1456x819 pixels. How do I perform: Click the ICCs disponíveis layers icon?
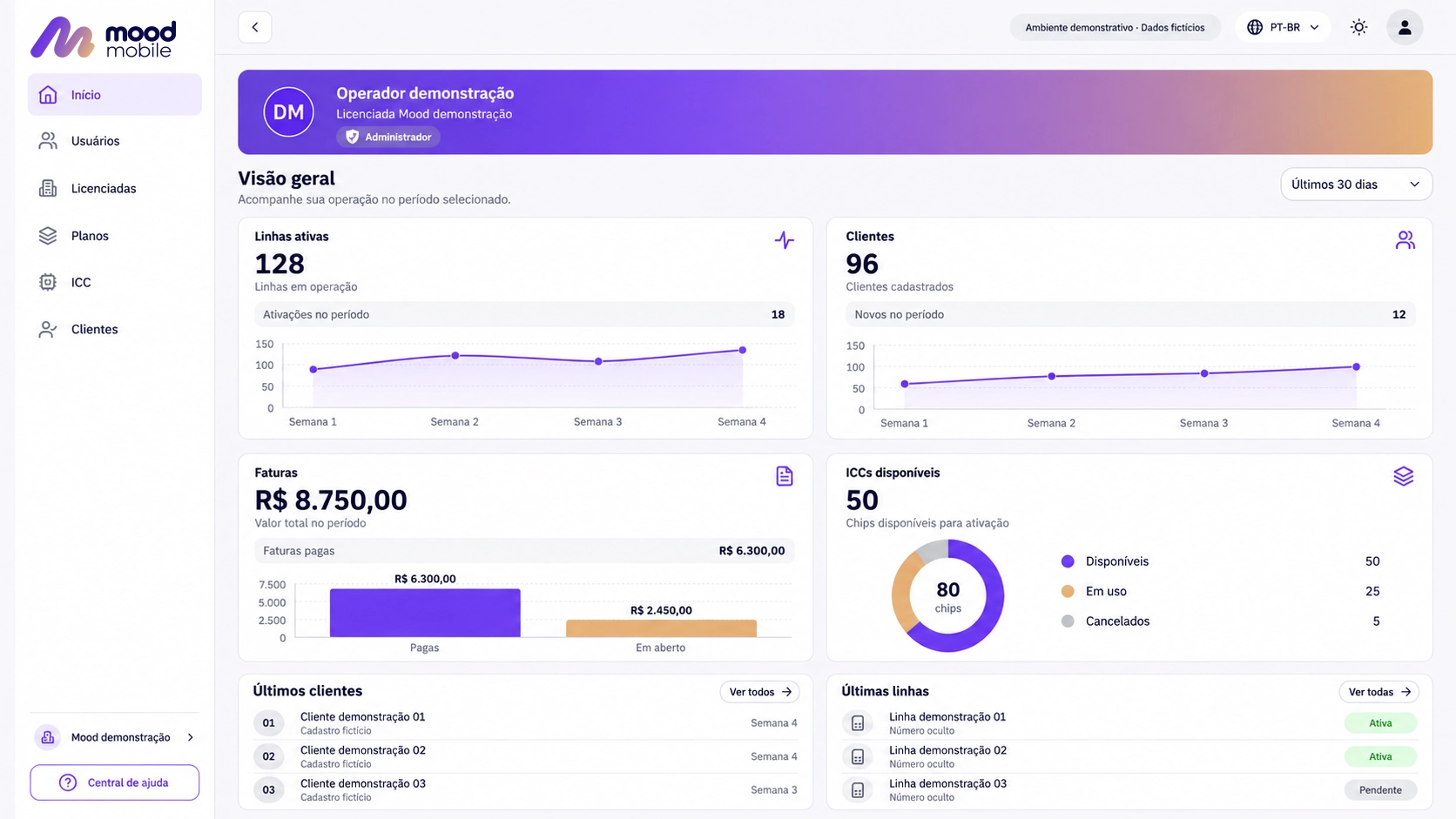pos(1404,476)
